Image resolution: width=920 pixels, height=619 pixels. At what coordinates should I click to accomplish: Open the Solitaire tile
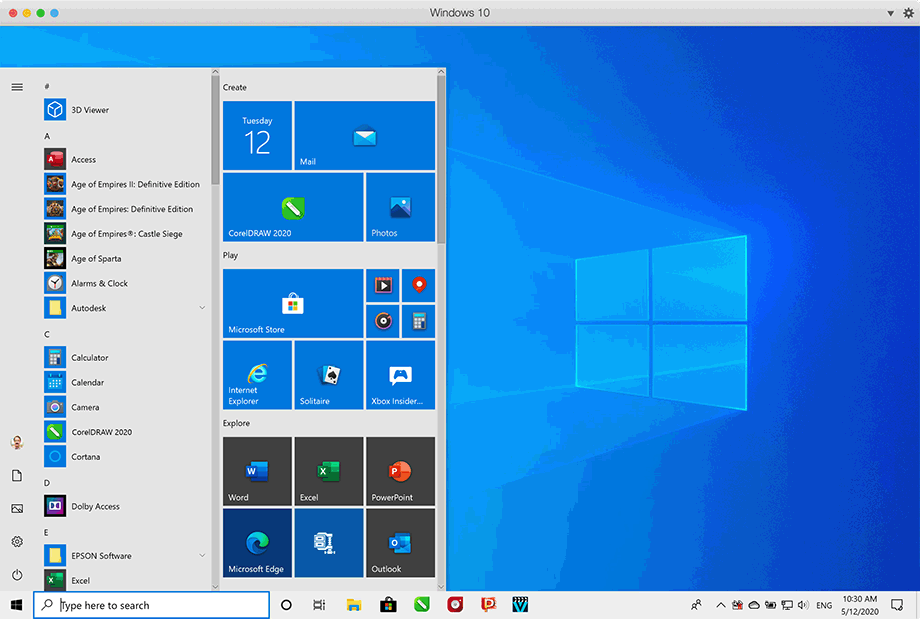click(x=329, y=375)
